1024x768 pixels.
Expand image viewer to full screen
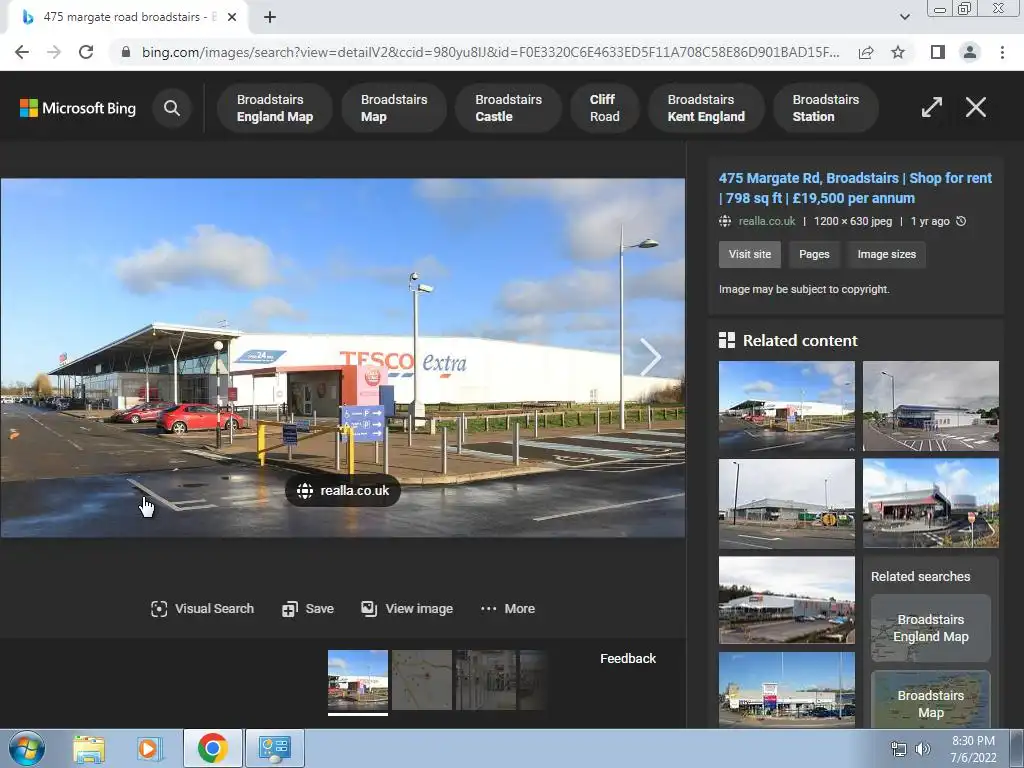[x=931, y=107]
